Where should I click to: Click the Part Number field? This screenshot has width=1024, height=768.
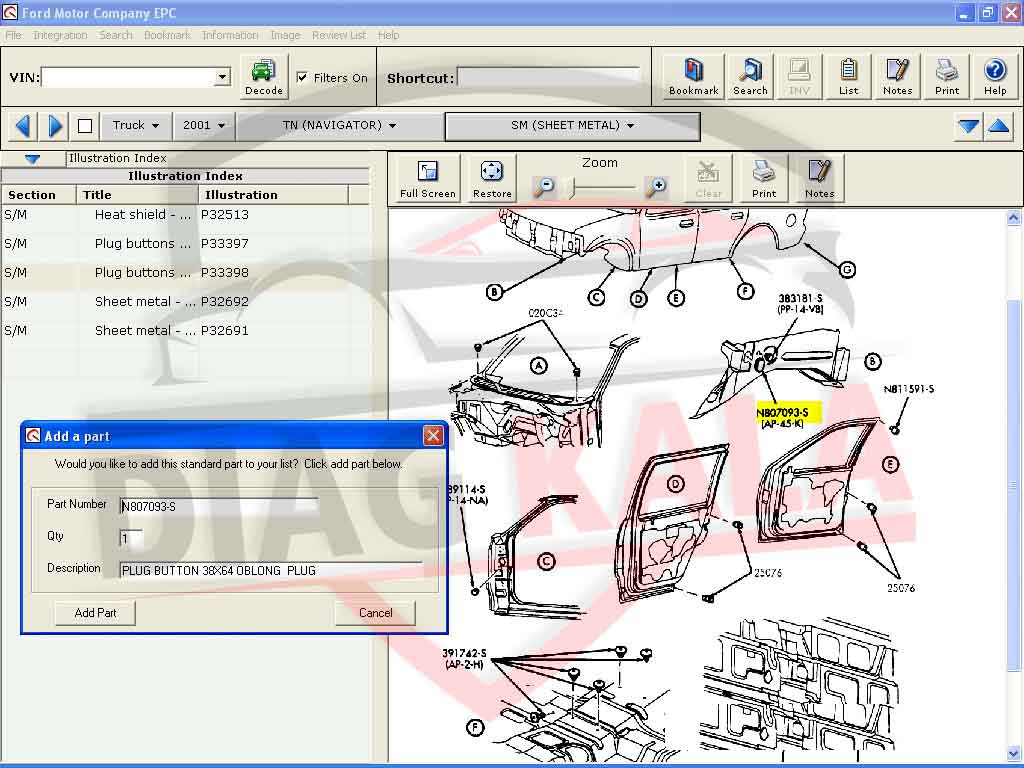tap(219, 506)
